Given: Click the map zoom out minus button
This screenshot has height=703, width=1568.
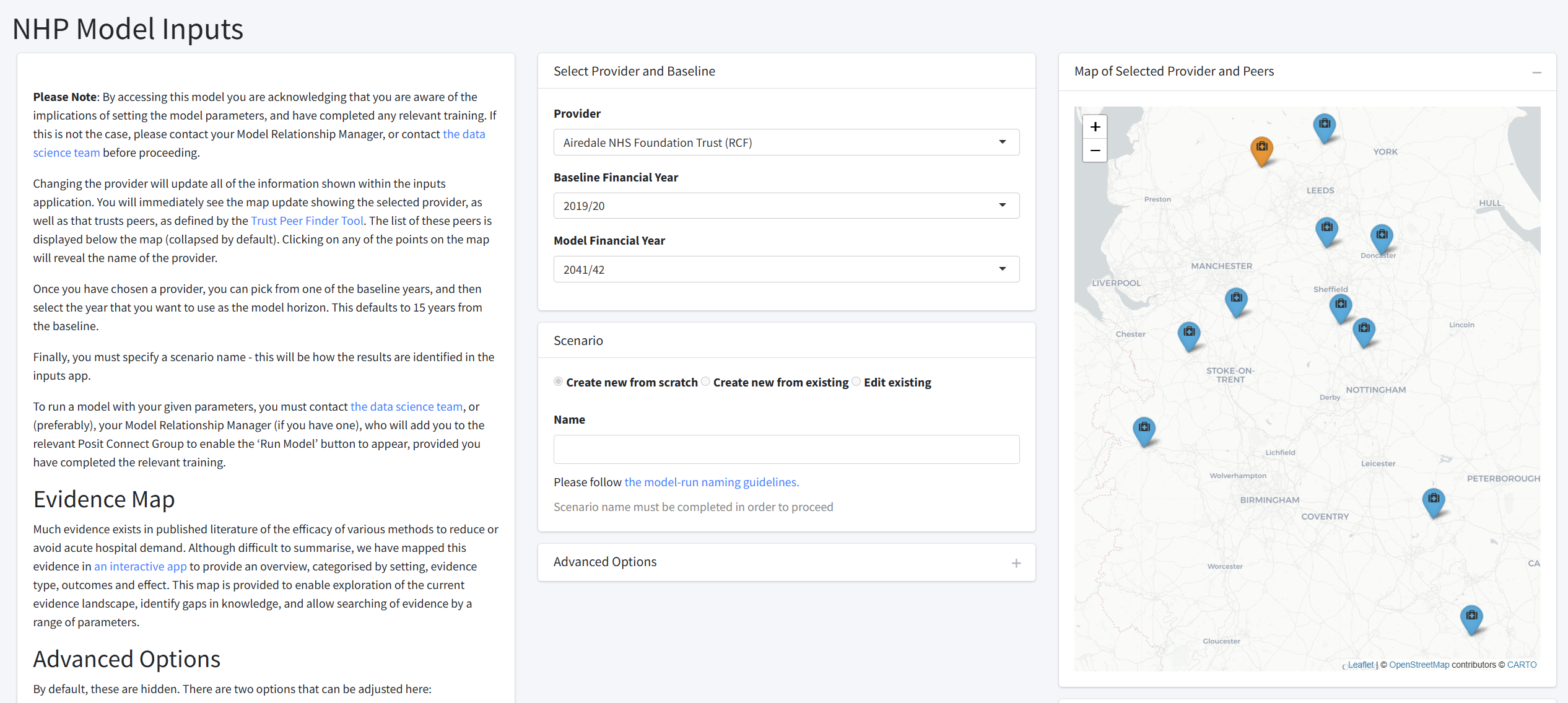Looking at the screenshot, I should click(x=1095, y=151).
